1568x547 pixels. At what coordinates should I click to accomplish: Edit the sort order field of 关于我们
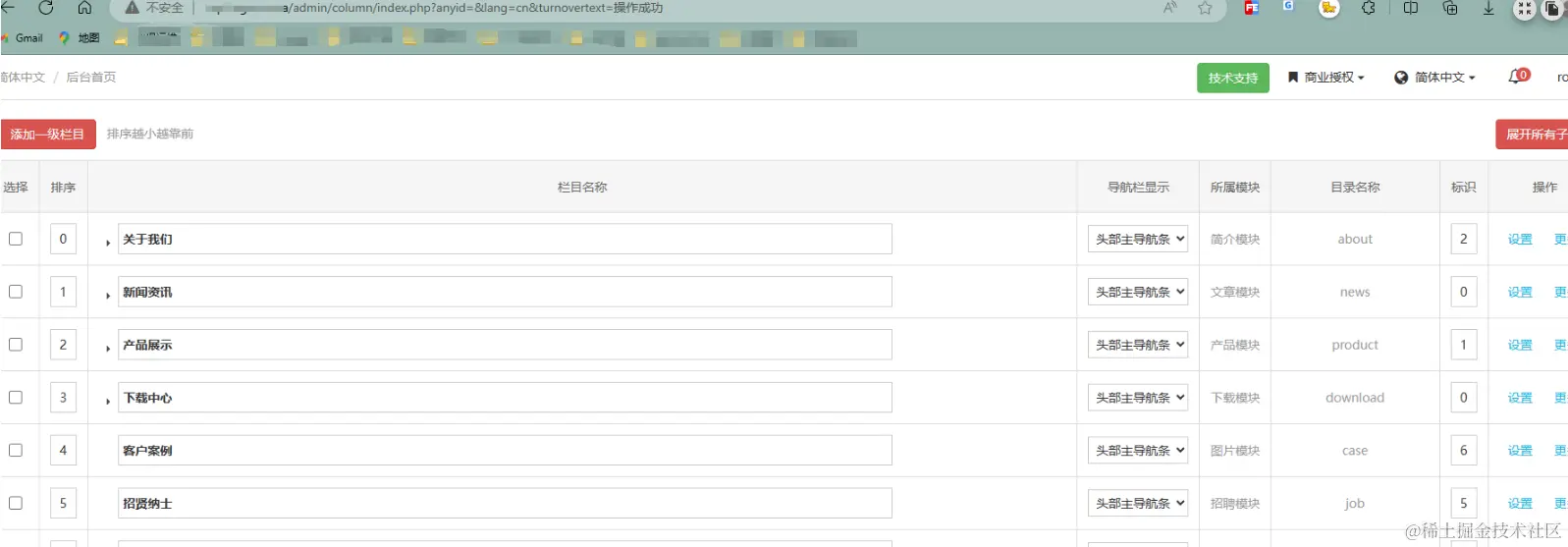click(x=63, y=239)
